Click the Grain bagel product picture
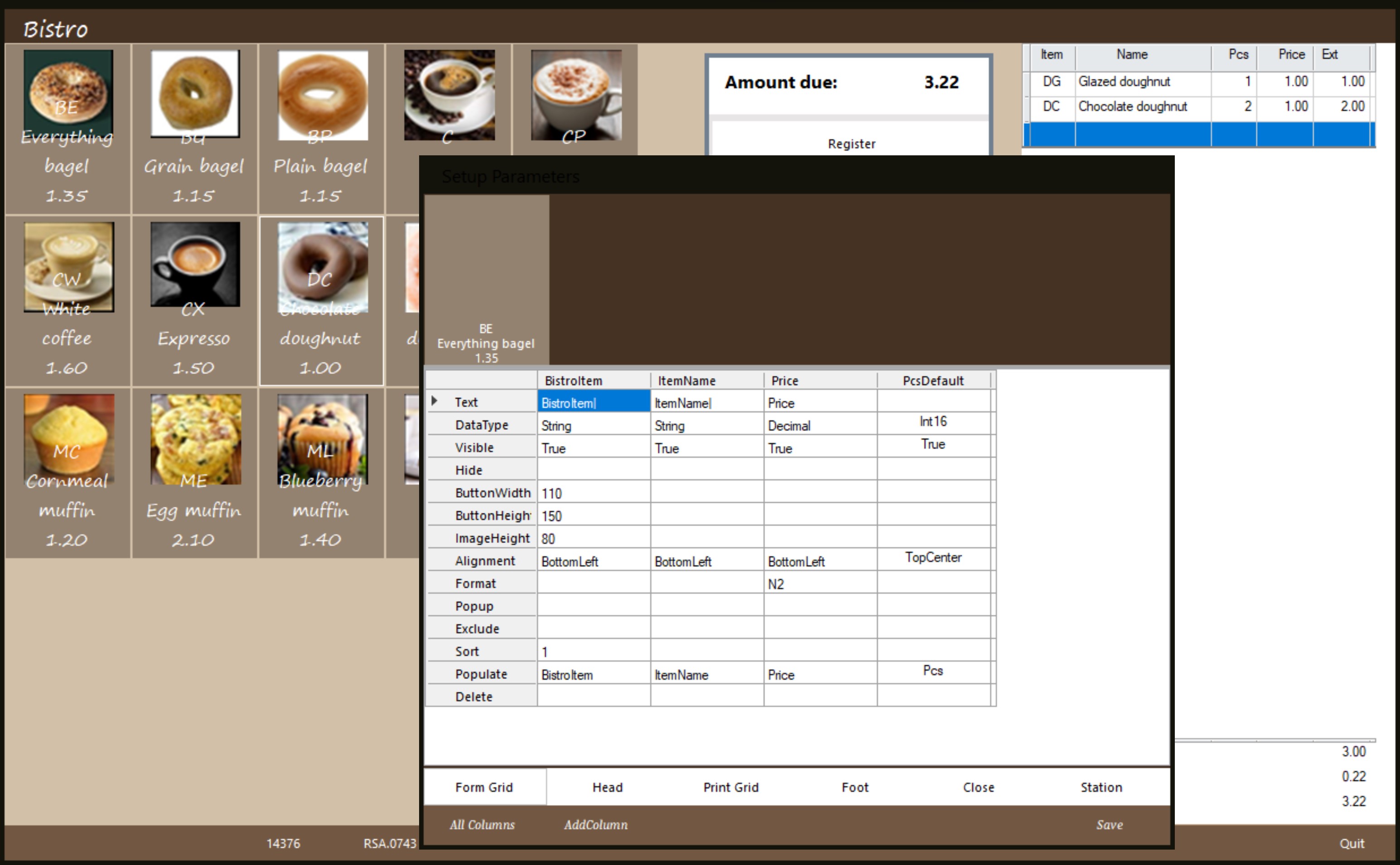Viewport: 1400px width, 865px height. tap(195, 93)
